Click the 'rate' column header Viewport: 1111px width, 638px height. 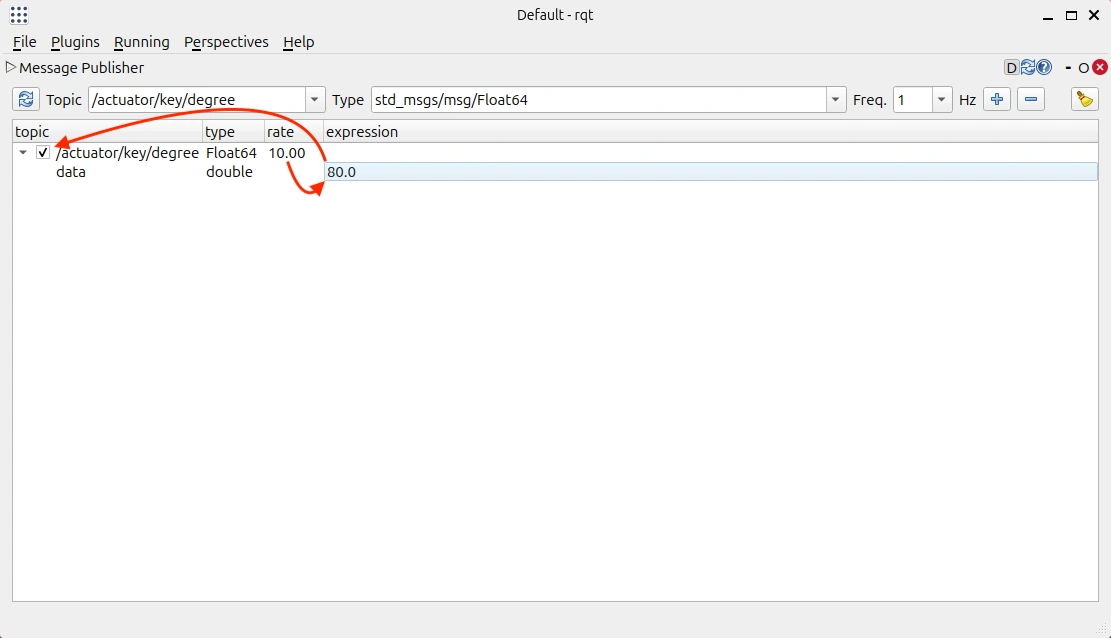(294, 132)
